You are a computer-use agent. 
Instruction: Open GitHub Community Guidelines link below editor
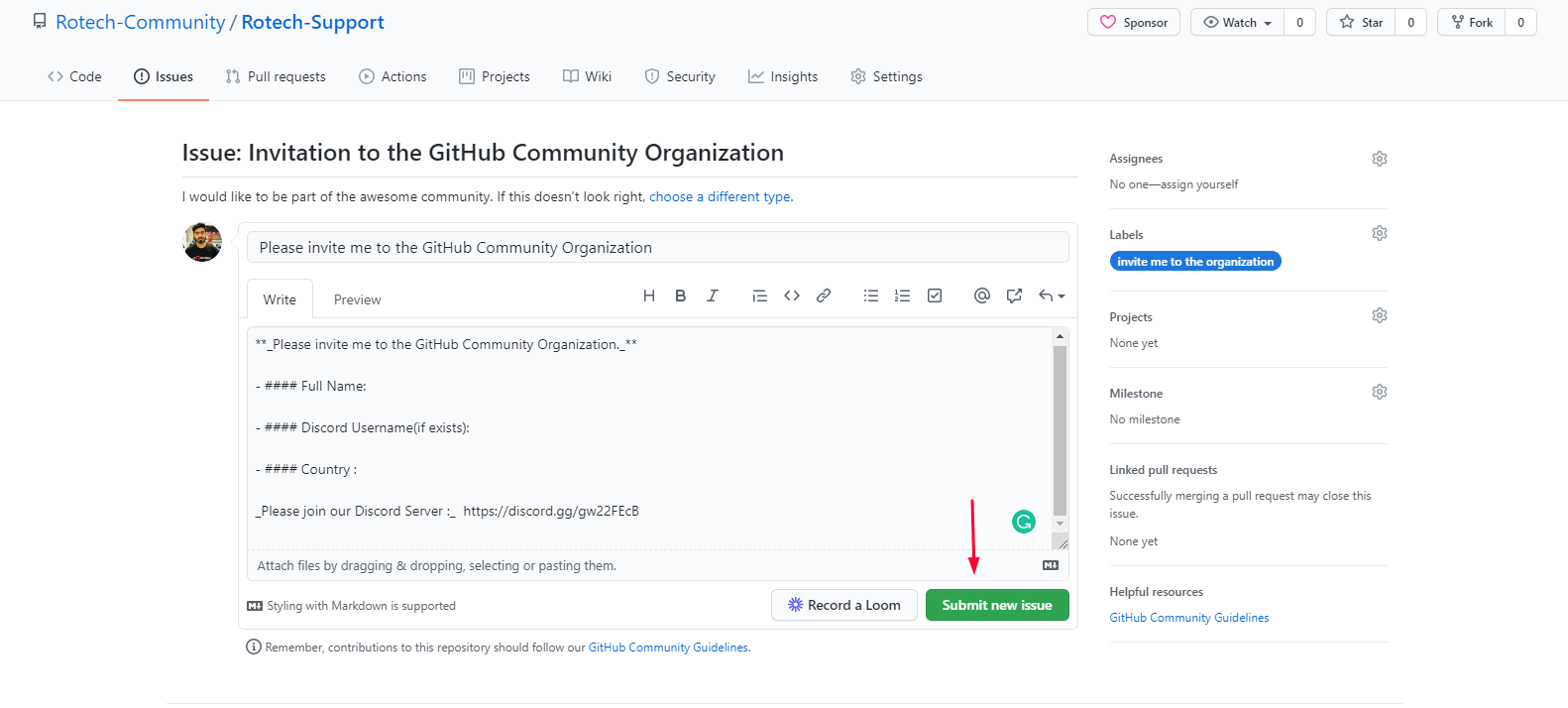click(x=669, y=648)
